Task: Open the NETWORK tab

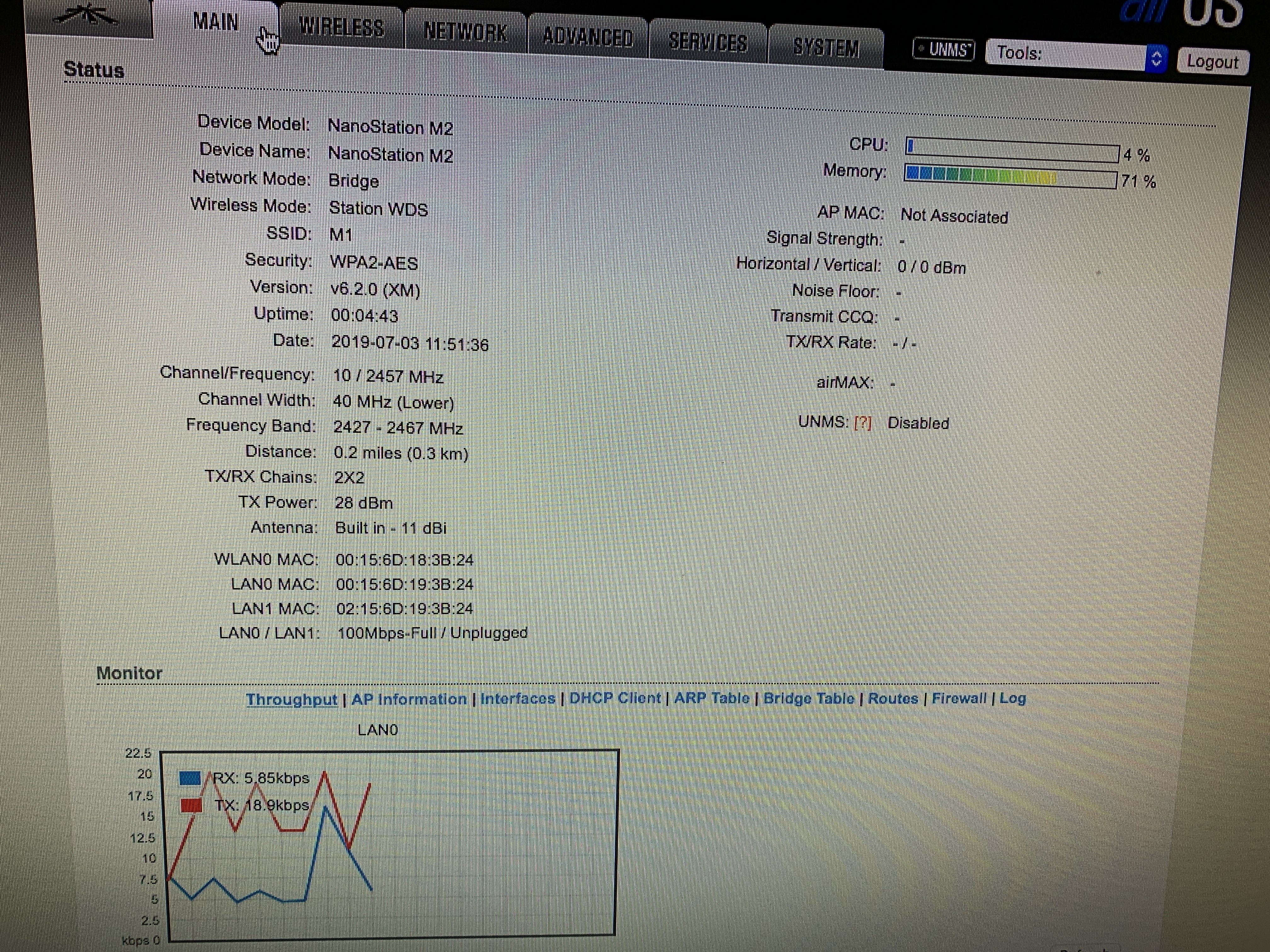Action: 466,31
